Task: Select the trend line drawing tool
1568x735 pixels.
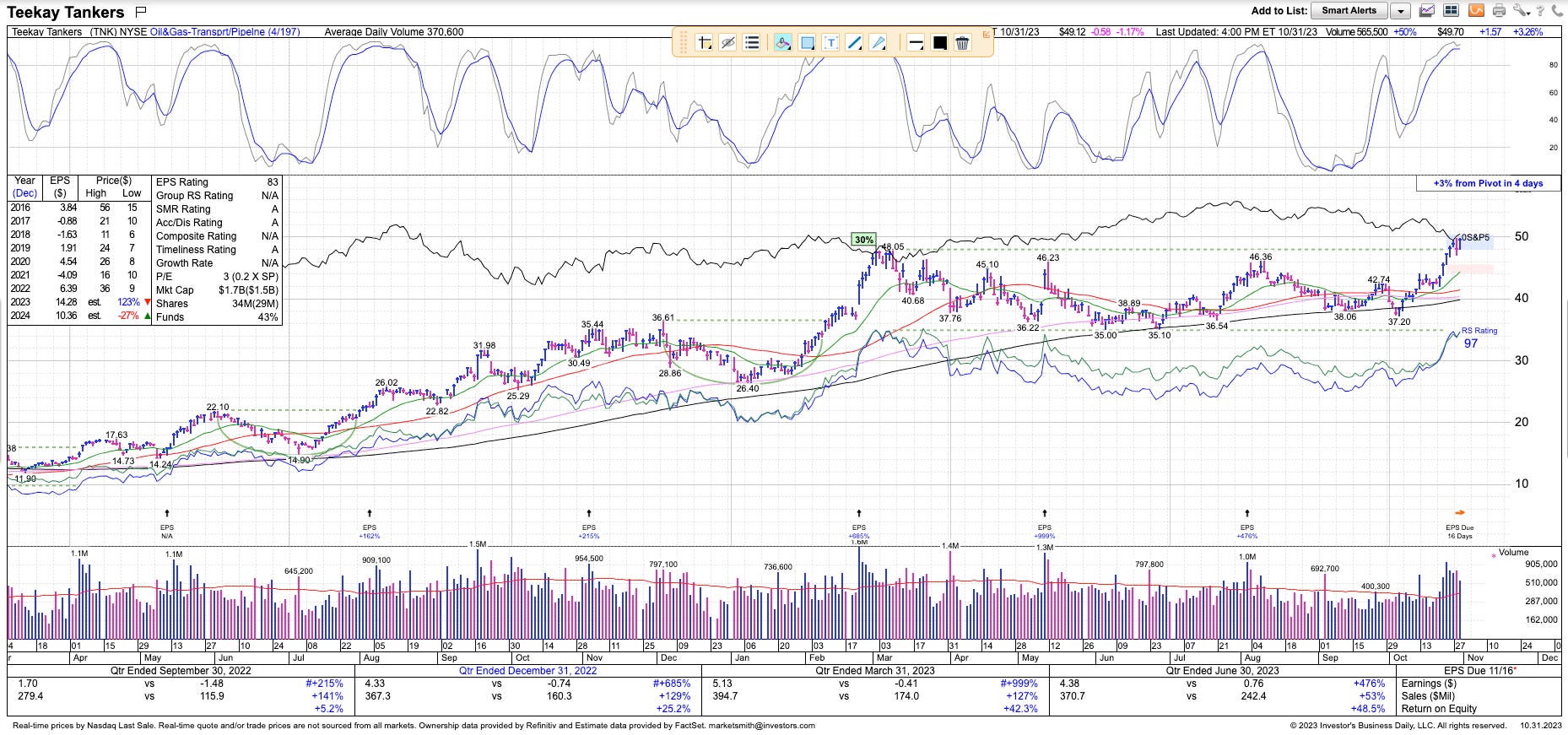Action: [x=854, y=42]
